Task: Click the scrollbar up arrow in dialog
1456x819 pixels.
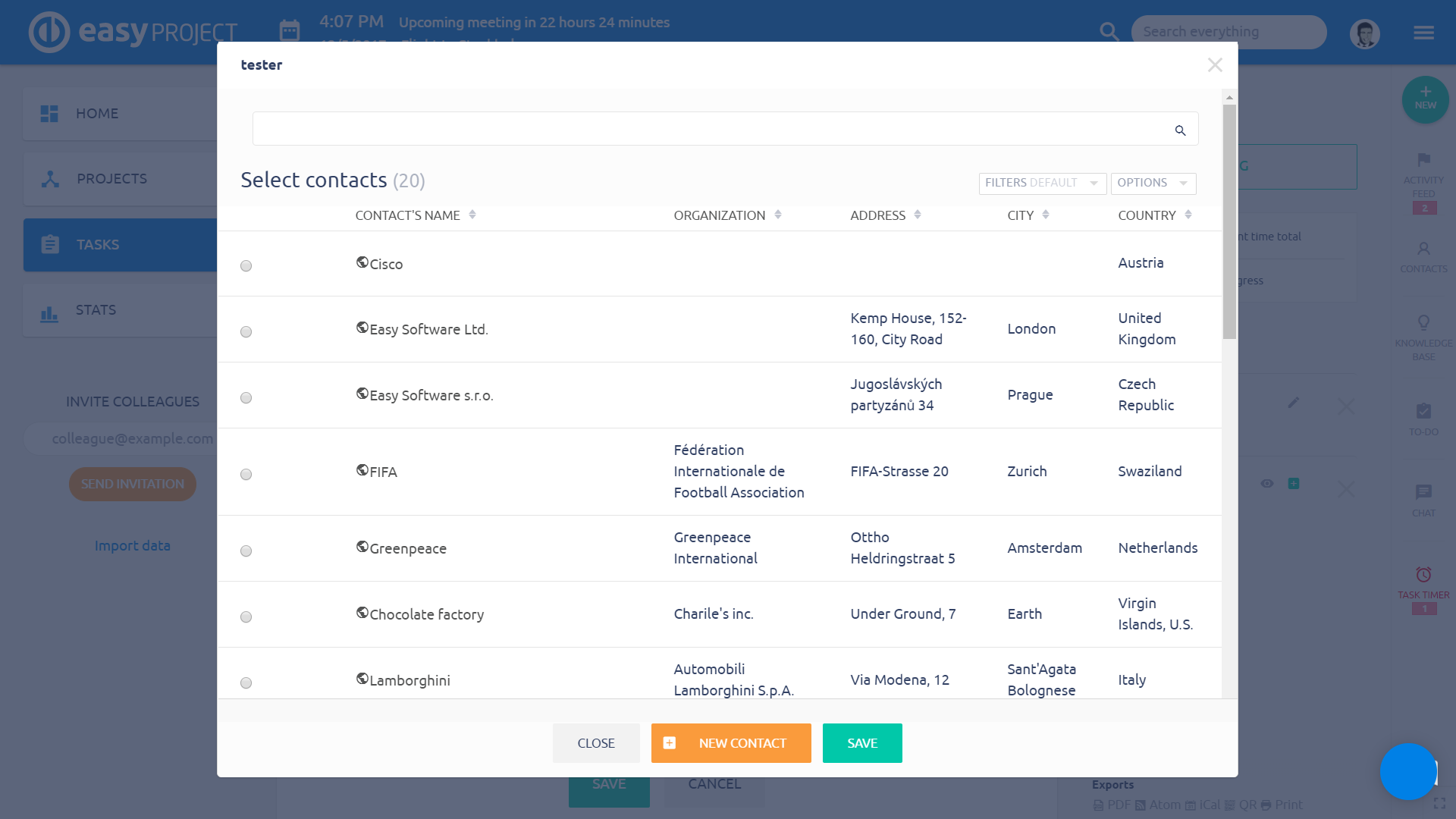Action: click(x=1229, y=97)
